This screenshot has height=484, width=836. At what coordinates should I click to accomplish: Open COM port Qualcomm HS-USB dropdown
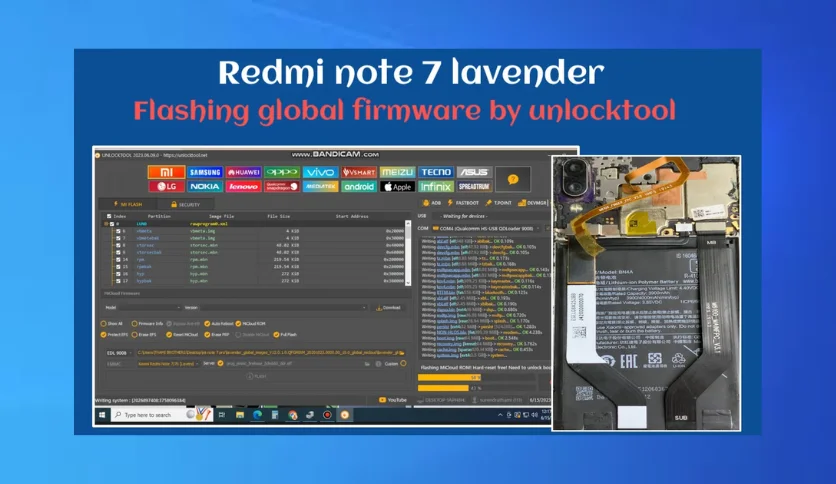pos(486,229)
